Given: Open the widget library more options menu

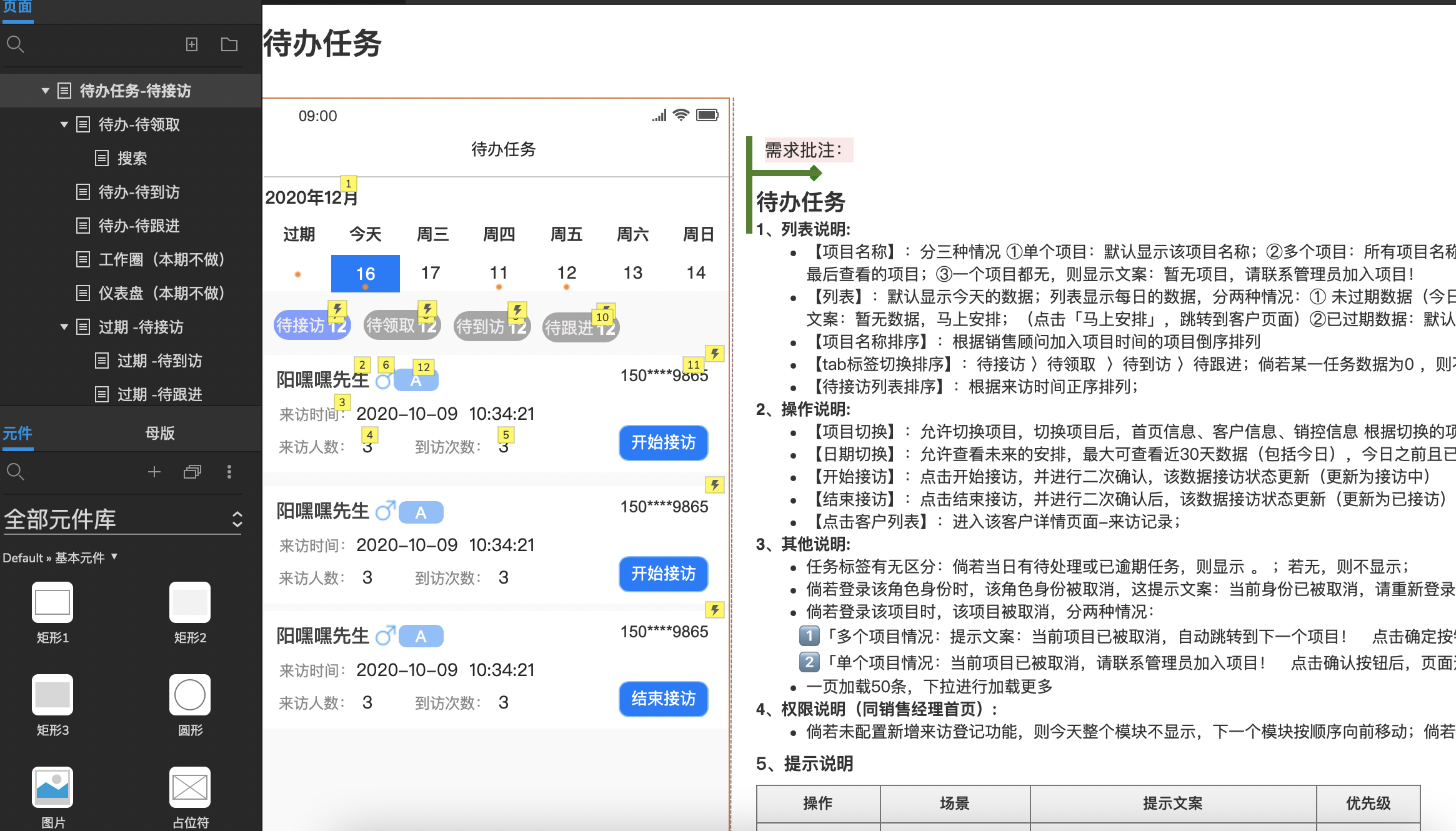Looking at the screenshot, I should tap(229, 472).
